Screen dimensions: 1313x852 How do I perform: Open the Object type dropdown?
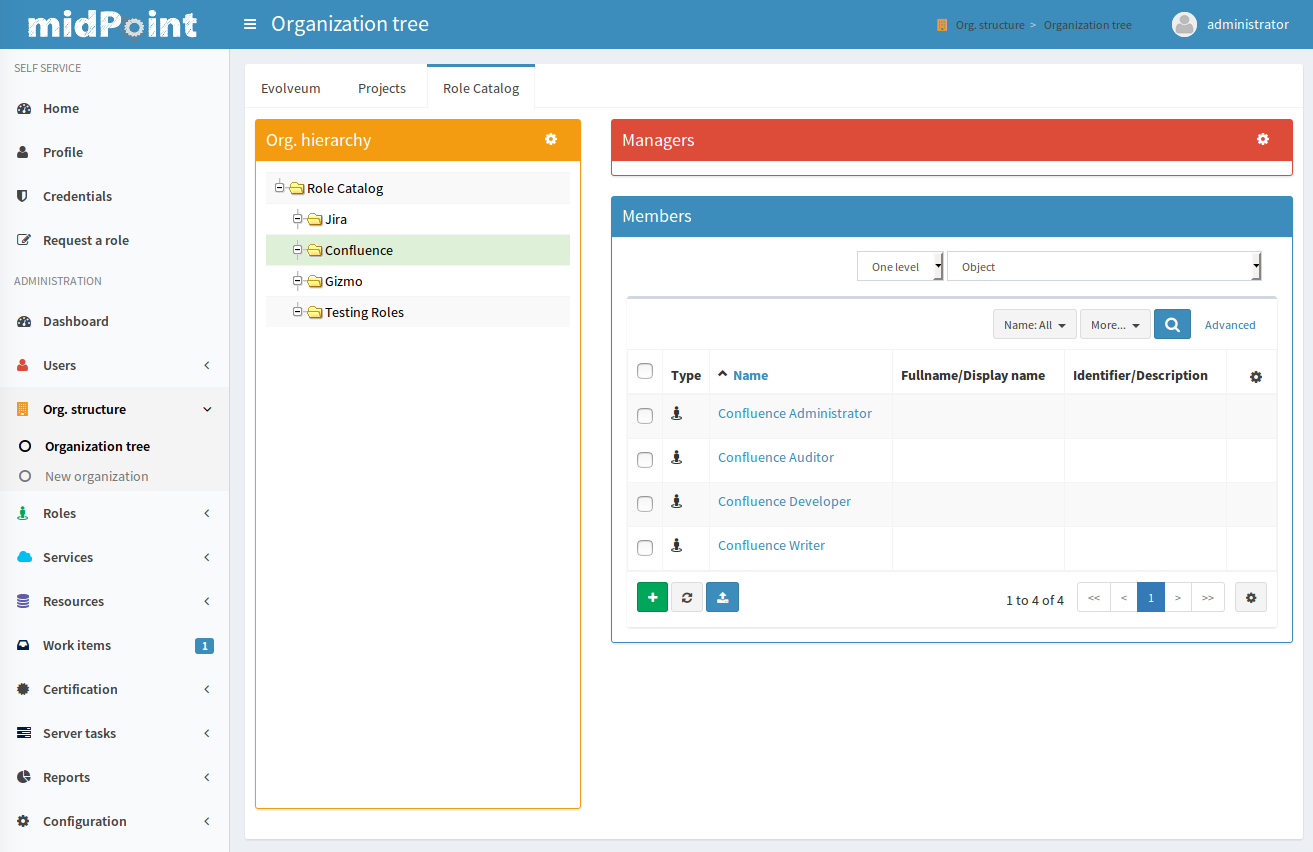[1103, 267]
